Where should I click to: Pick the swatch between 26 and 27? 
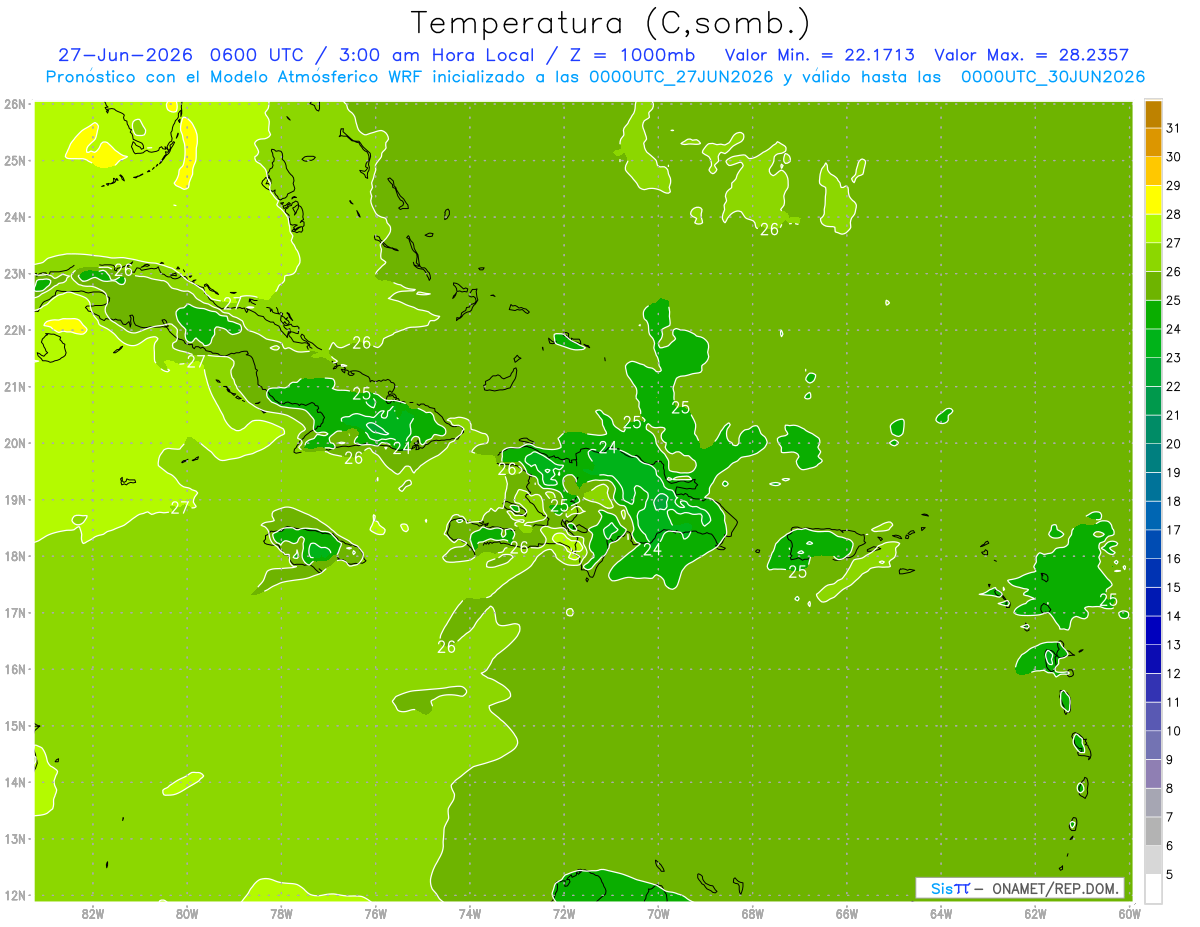[1153, 257]
